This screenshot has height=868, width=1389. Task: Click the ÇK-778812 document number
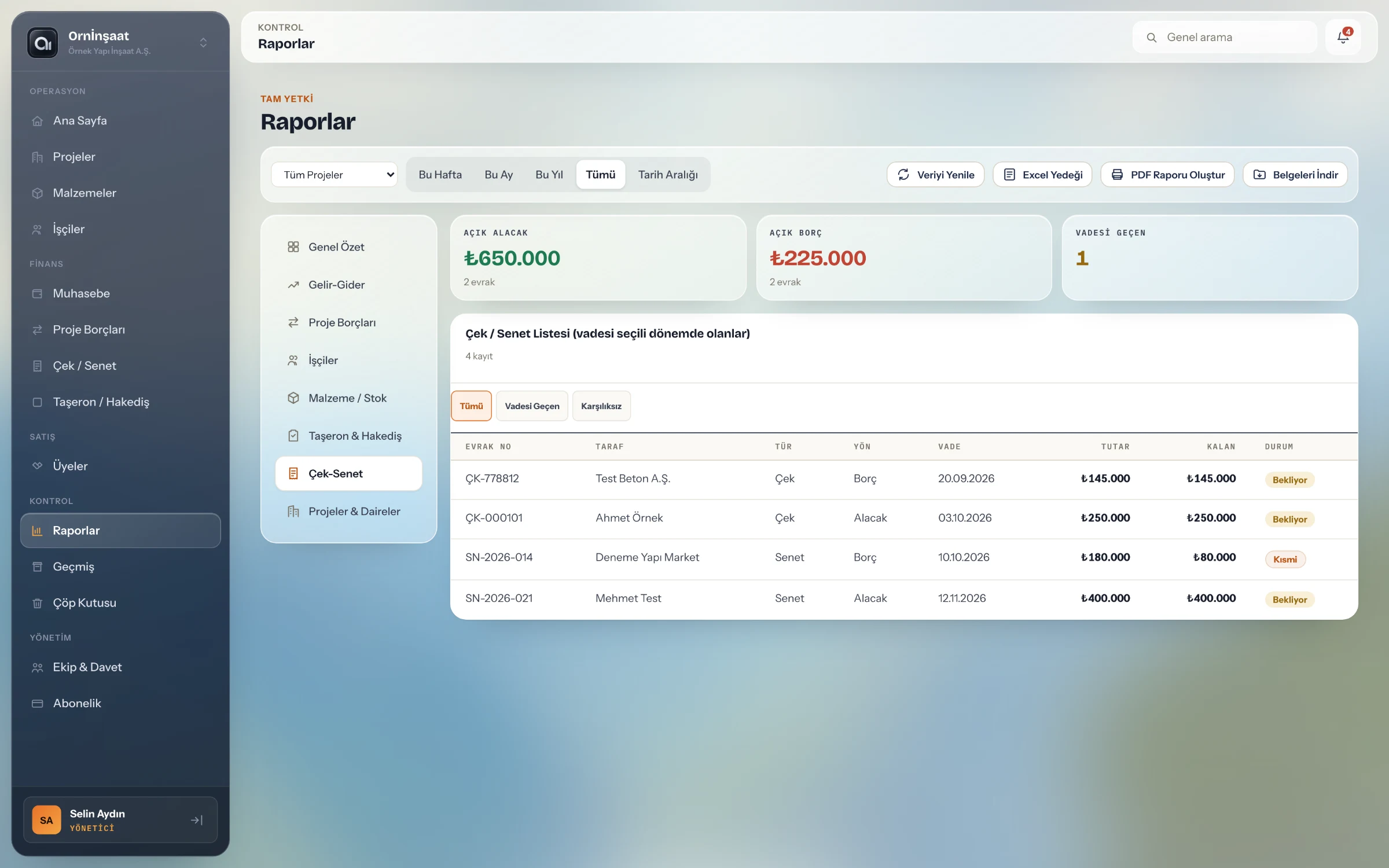tap(493, 479)
